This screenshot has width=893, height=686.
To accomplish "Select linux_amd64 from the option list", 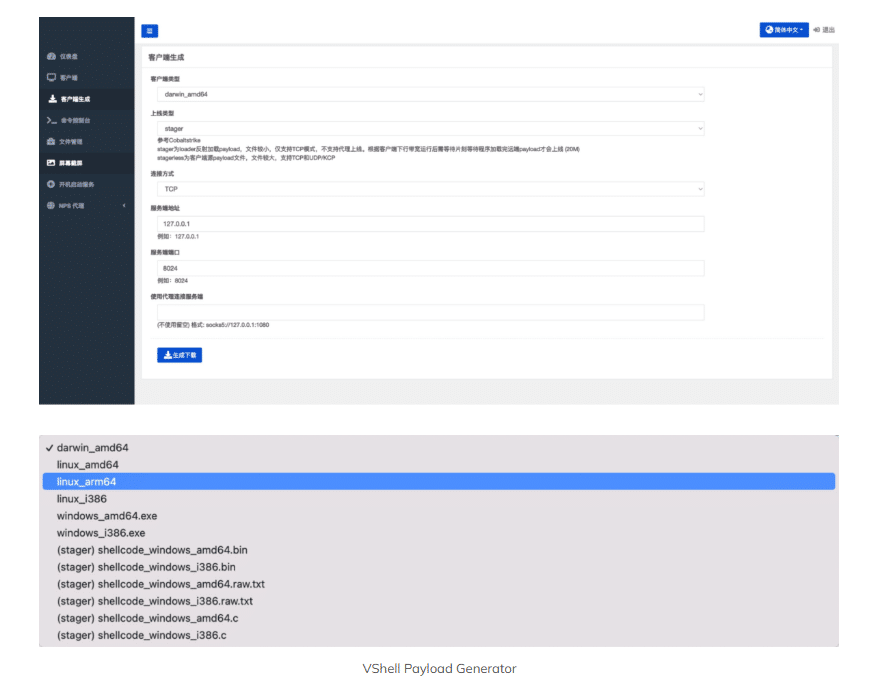I will coord(439,465).
